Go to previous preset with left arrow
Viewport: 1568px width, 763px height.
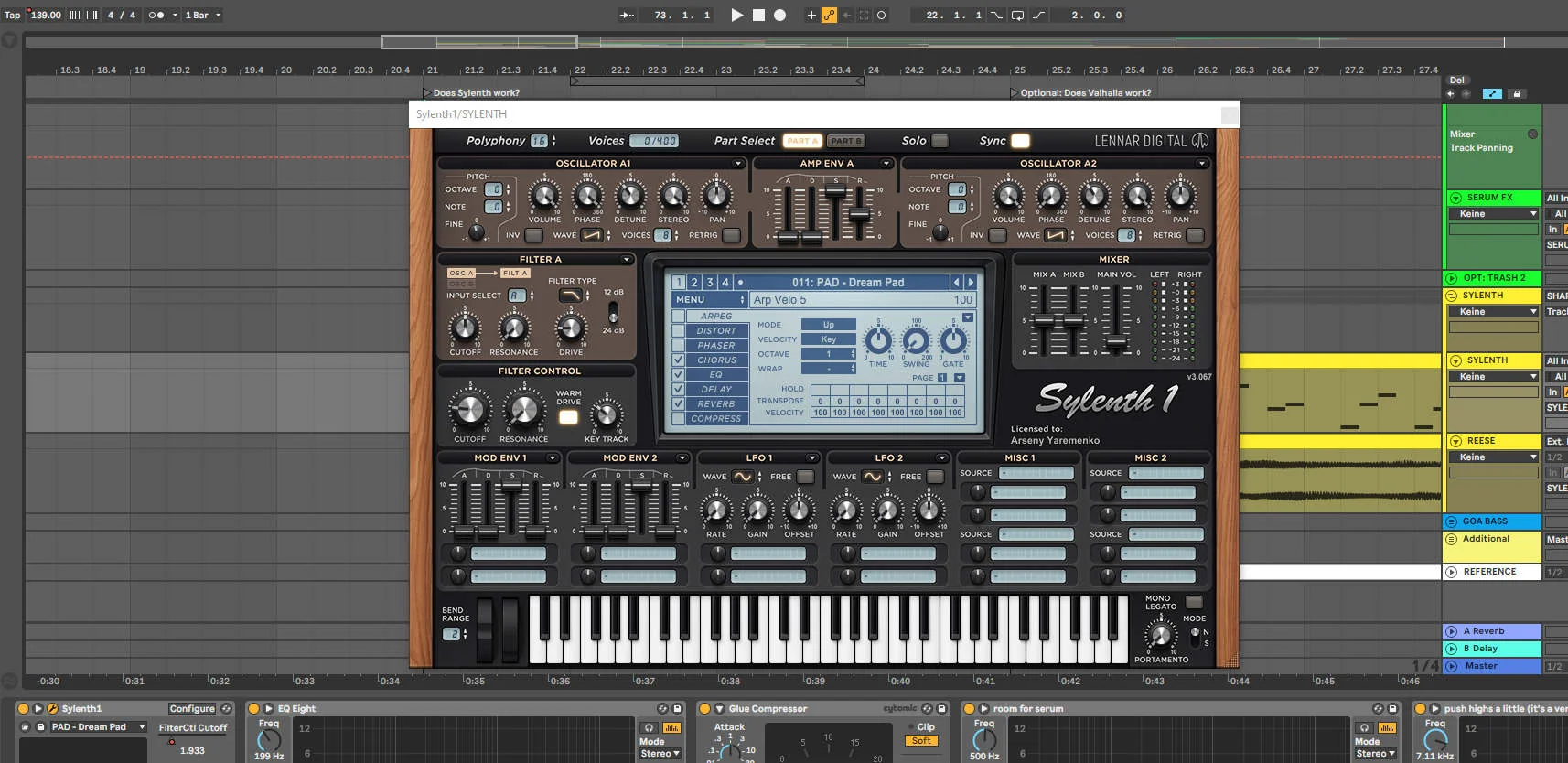point(957,283)
